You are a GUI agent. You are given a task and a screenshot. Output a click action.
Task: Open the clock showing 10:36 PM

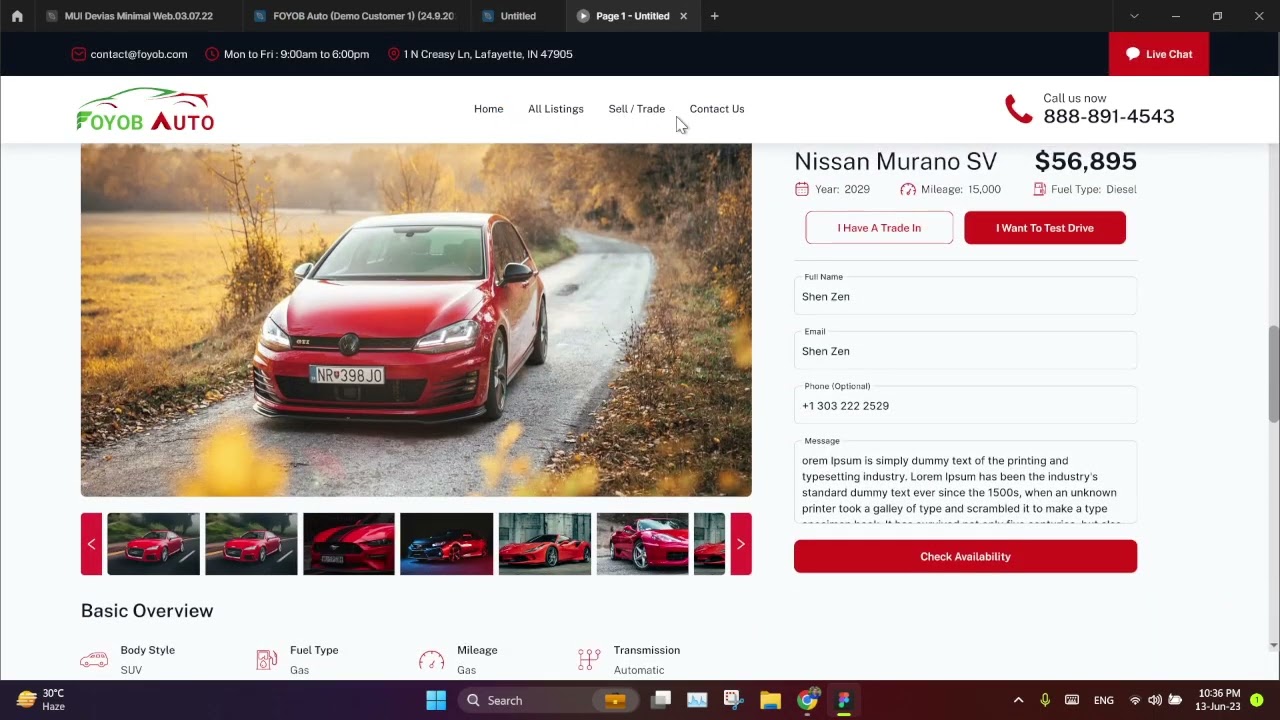click(1219, 700)
